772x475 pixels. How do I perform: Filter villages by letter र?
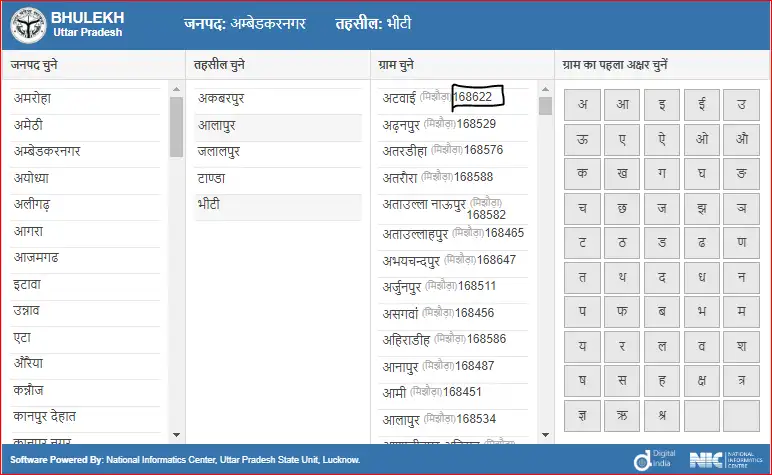[622, 347]
